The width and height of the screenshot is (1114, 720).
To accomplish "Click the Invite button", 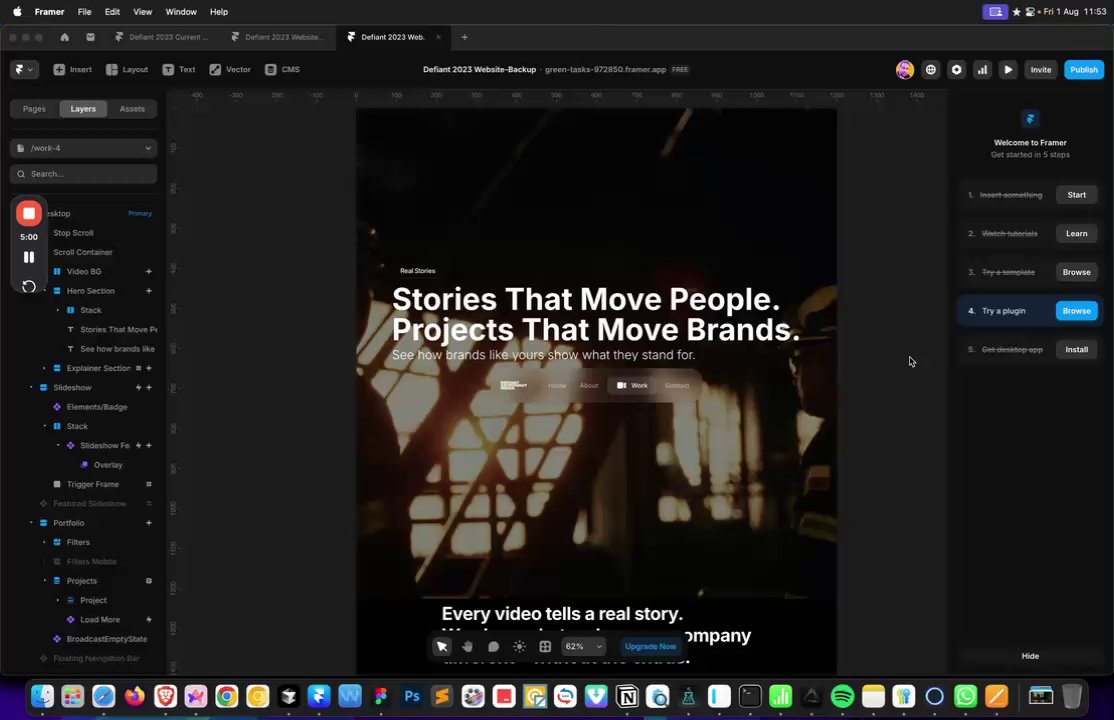I will coord(1041,70).
